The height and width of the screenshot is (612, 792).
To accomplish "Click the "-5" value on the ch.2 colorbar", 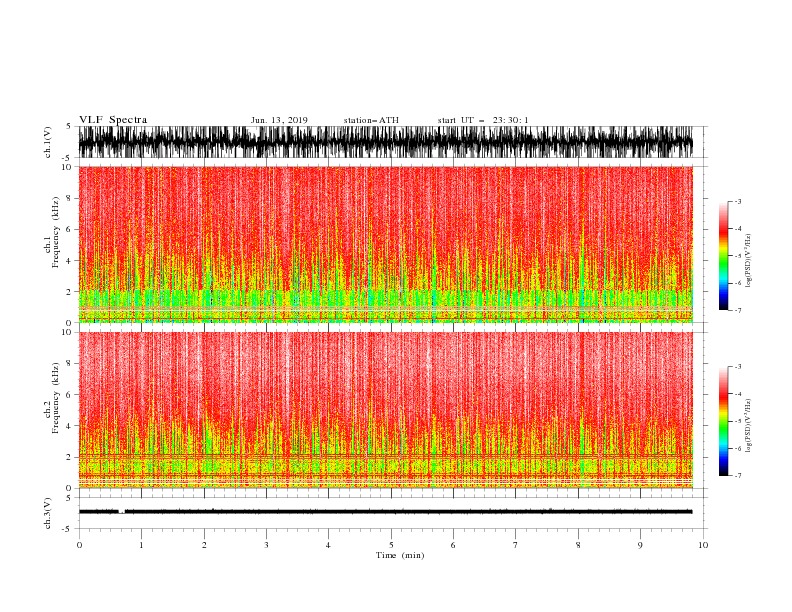I will coord(738,421).
